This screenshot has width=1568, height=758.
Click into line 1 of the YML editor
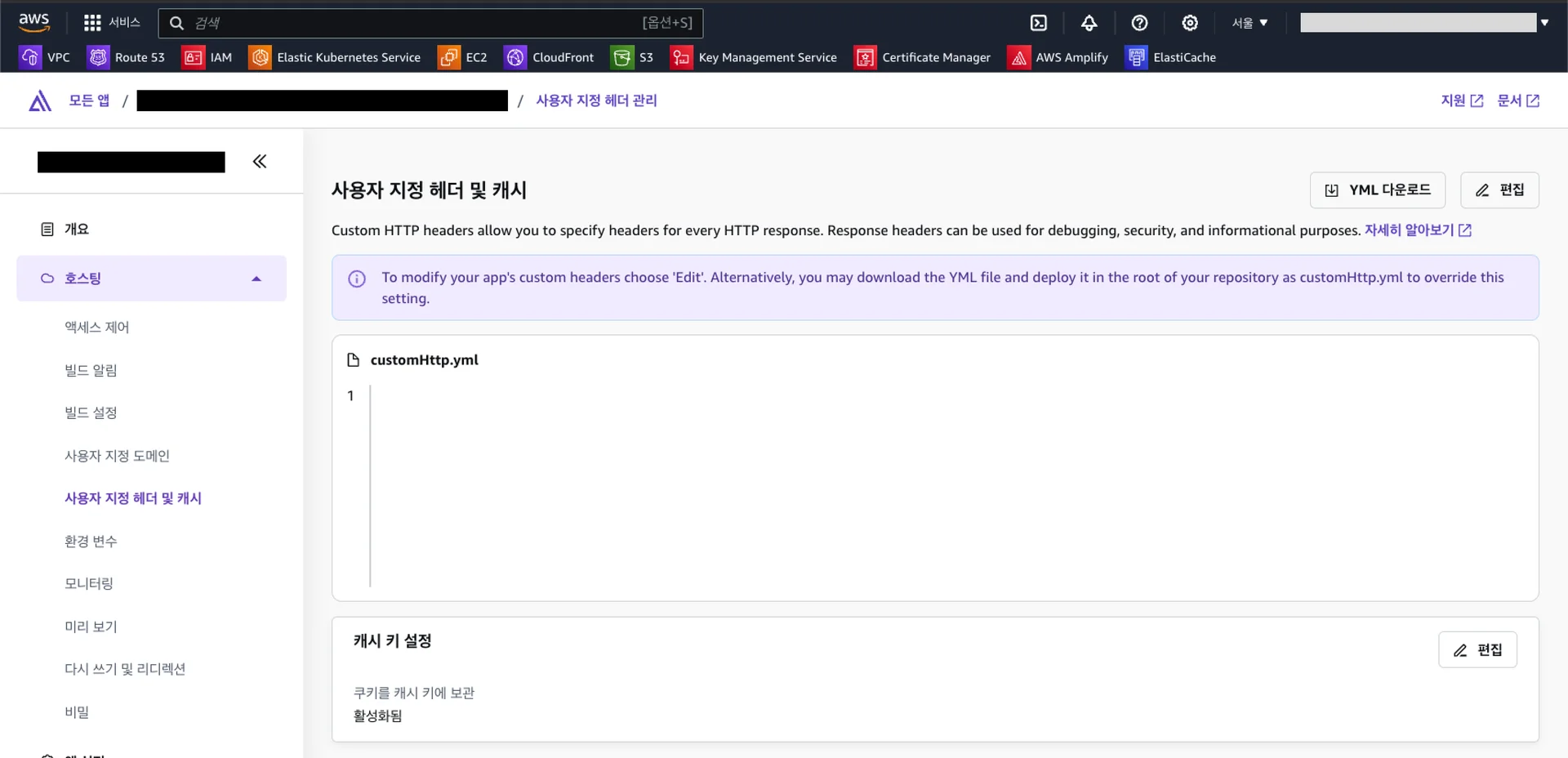(947, 396)
